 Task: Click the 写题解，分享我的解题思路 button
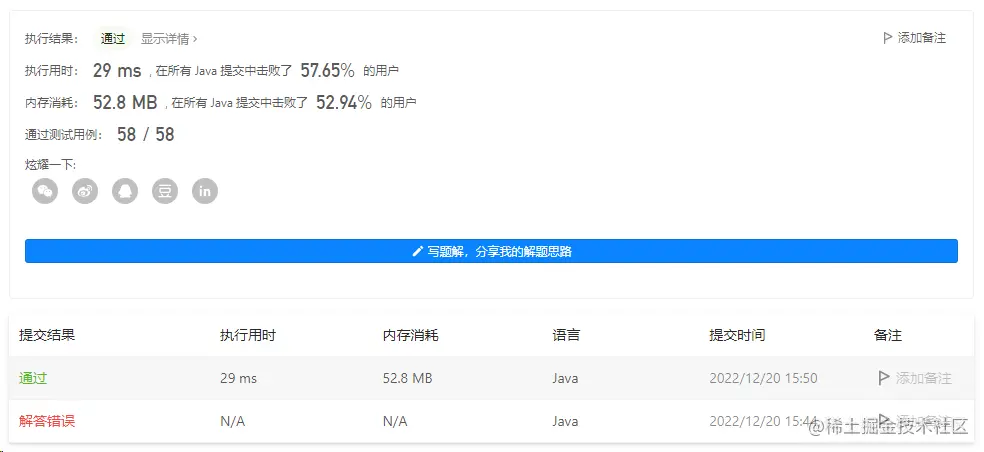click(x=491, y=251)
